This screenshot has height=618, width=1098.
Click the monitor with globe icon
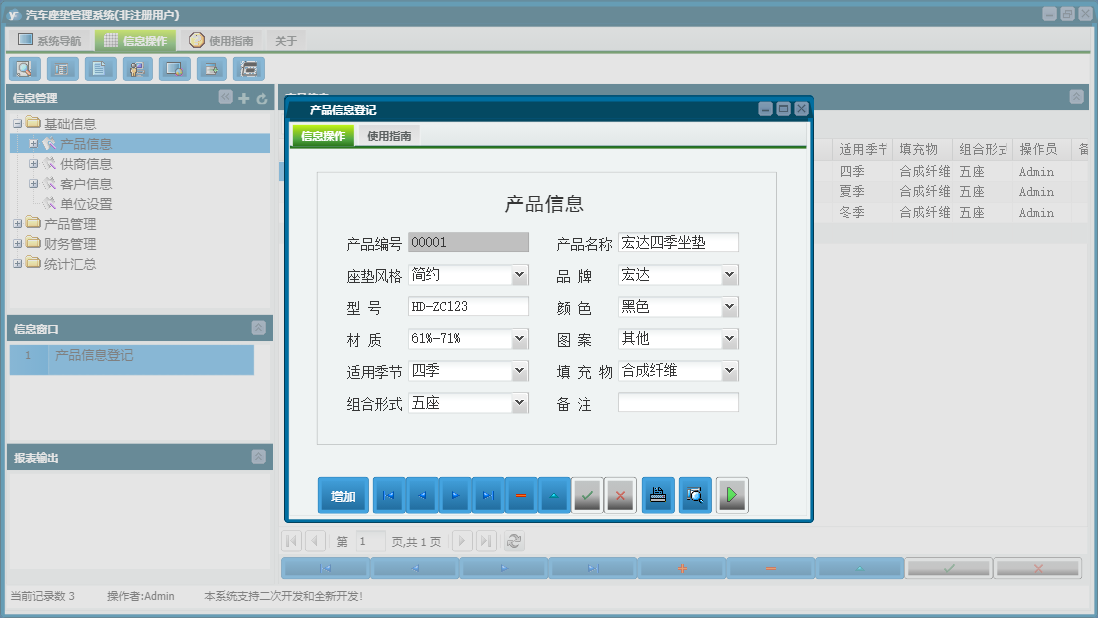(x=174, y=69)
